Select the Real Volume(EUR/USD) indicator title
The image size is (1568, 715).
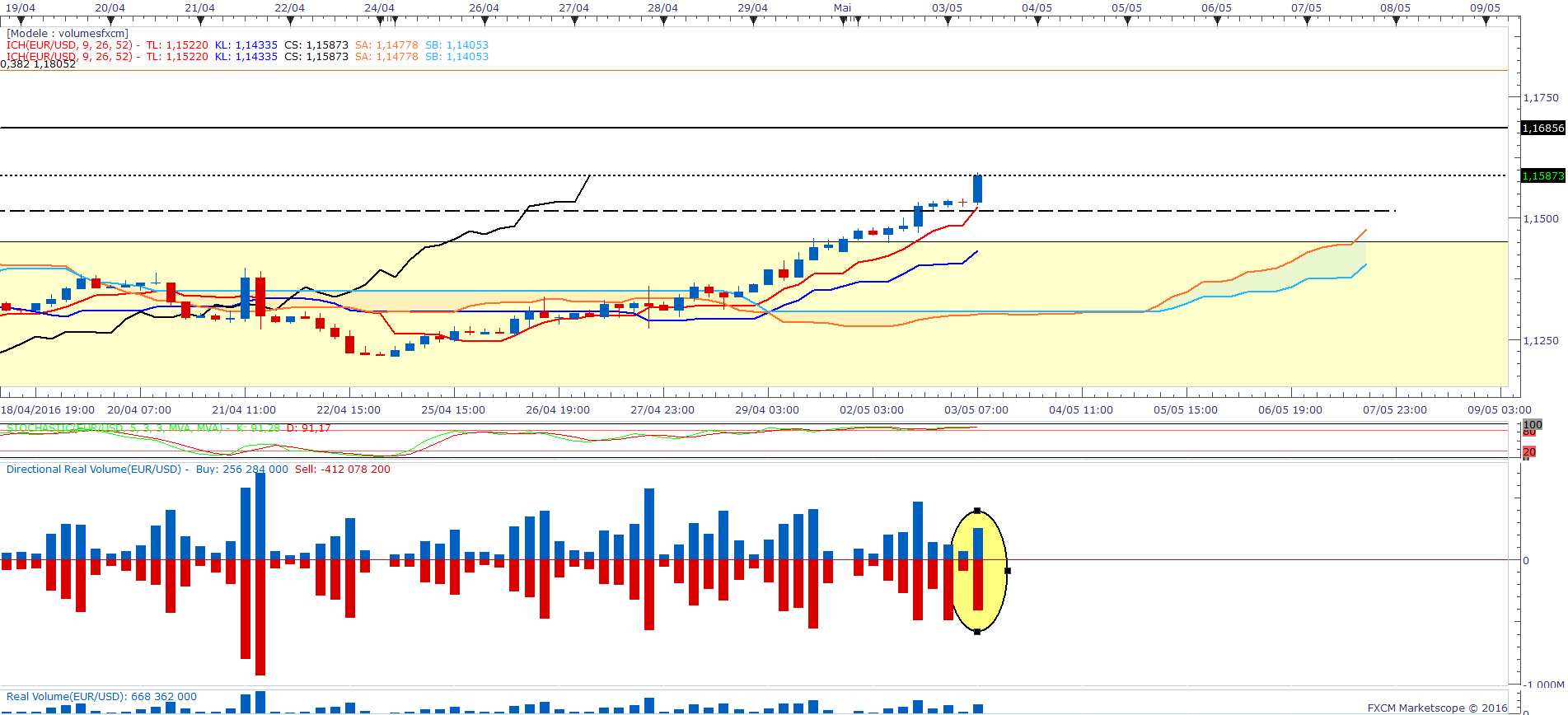(66, 697)
